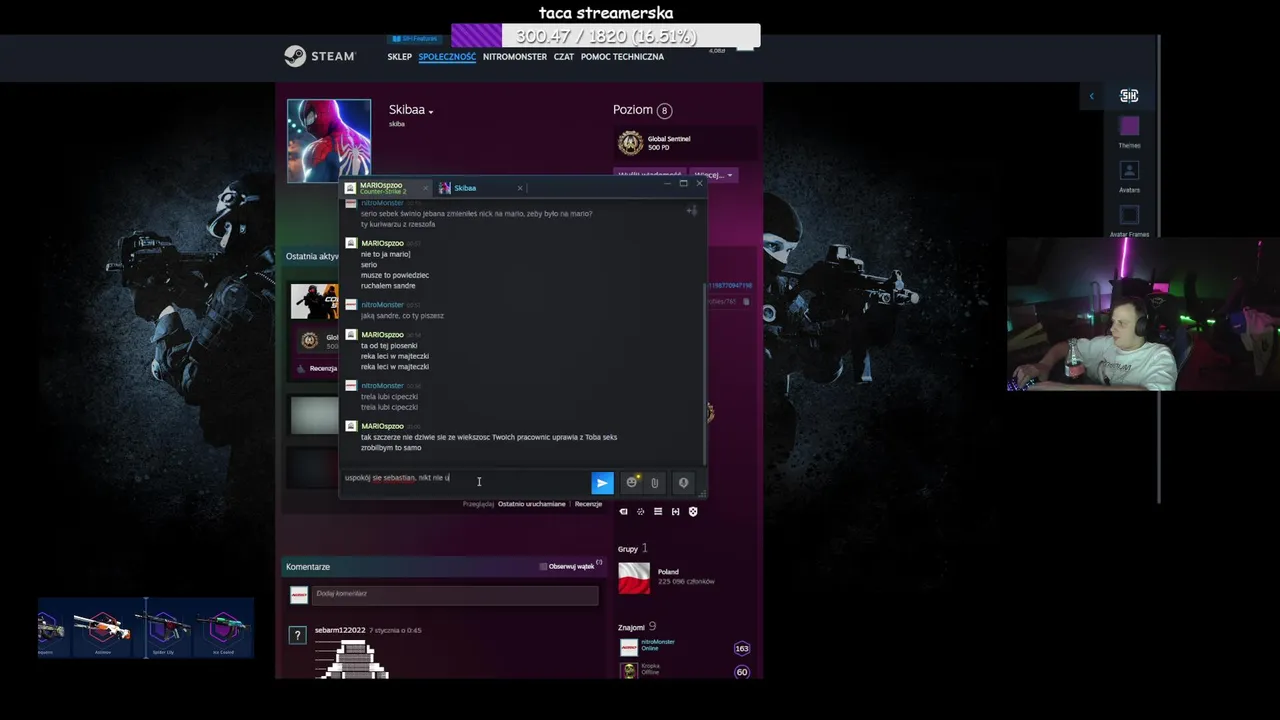Open the Poland group link
Screen dimensions: 1280x720
[x=668, y=572]
